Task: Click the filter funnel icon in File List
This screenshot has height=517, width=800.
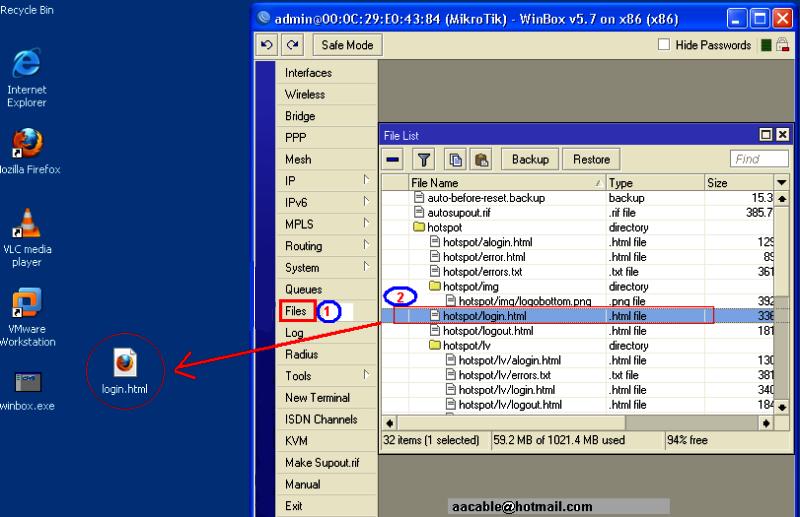Action: [x=423, y=160]
